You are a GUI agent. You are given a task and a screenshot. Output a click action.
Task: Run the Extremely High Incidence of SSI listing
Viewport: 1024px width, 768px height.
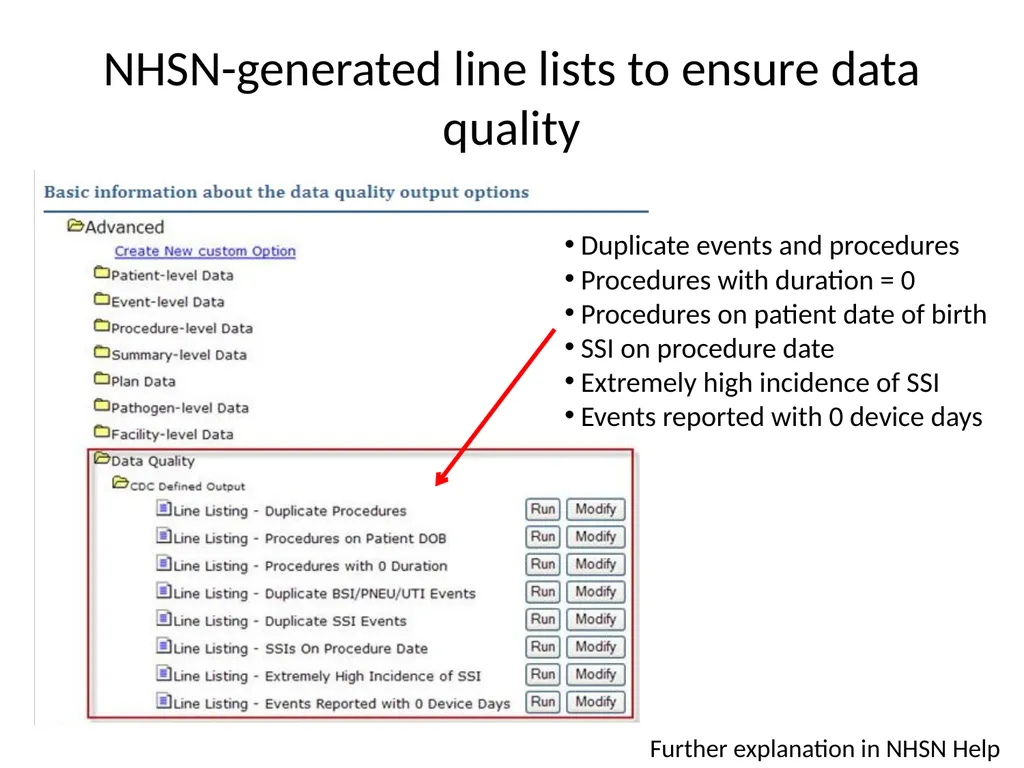point(543,675)
